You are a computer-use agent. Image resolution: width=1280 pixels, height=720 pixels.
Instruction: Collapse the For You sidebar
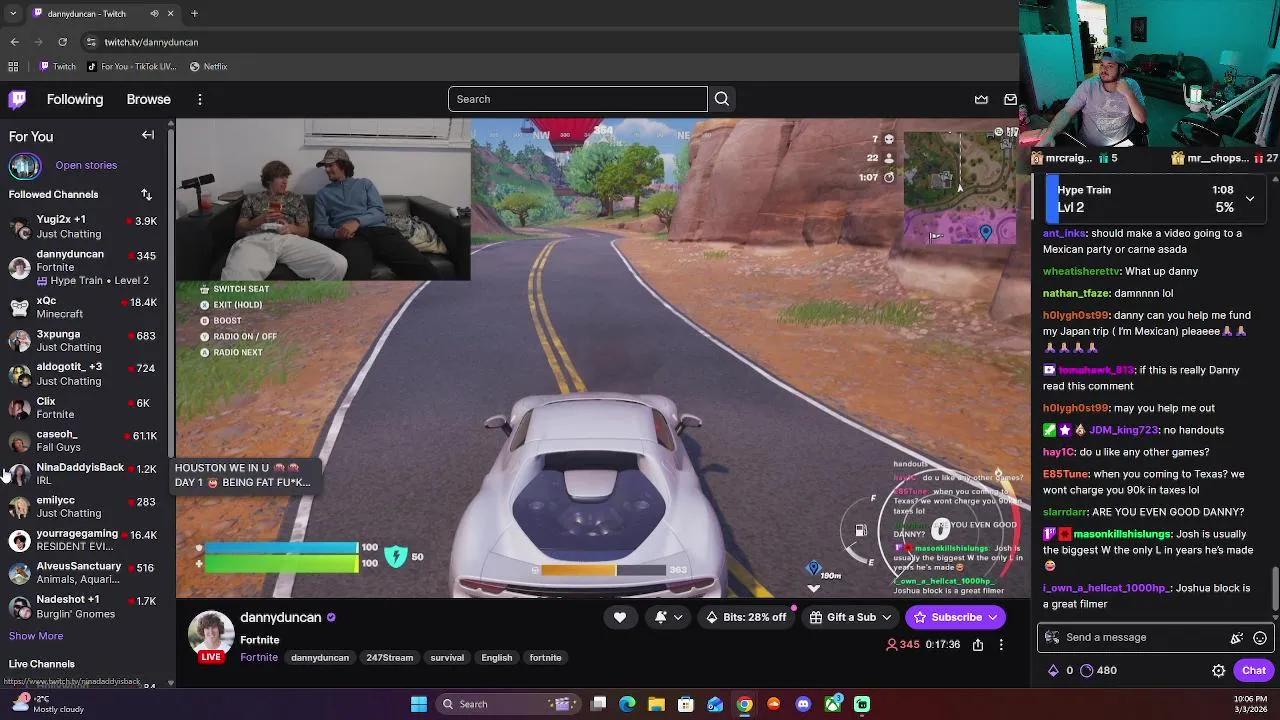click(x=148, y=135)
